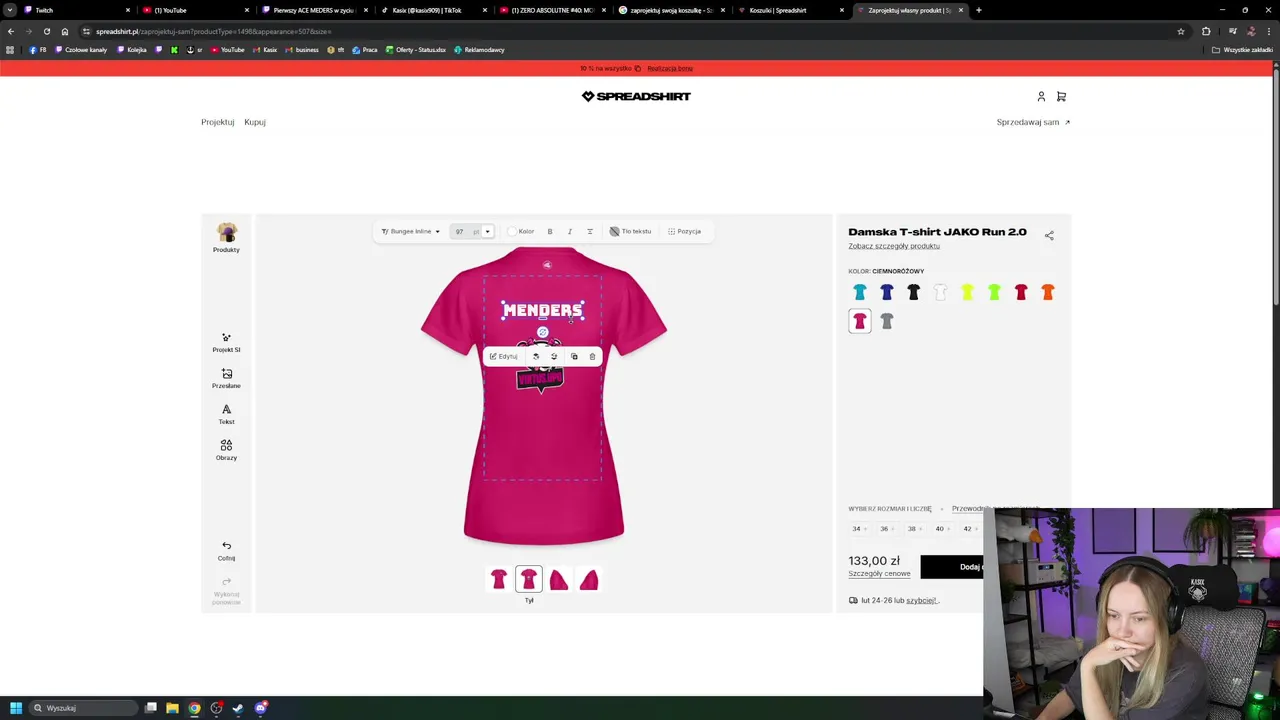The height and width of the screenshot is (720, 1280).
Task: Click Edytuj on the floating text toolbar
Action: [x=503, y=356]
